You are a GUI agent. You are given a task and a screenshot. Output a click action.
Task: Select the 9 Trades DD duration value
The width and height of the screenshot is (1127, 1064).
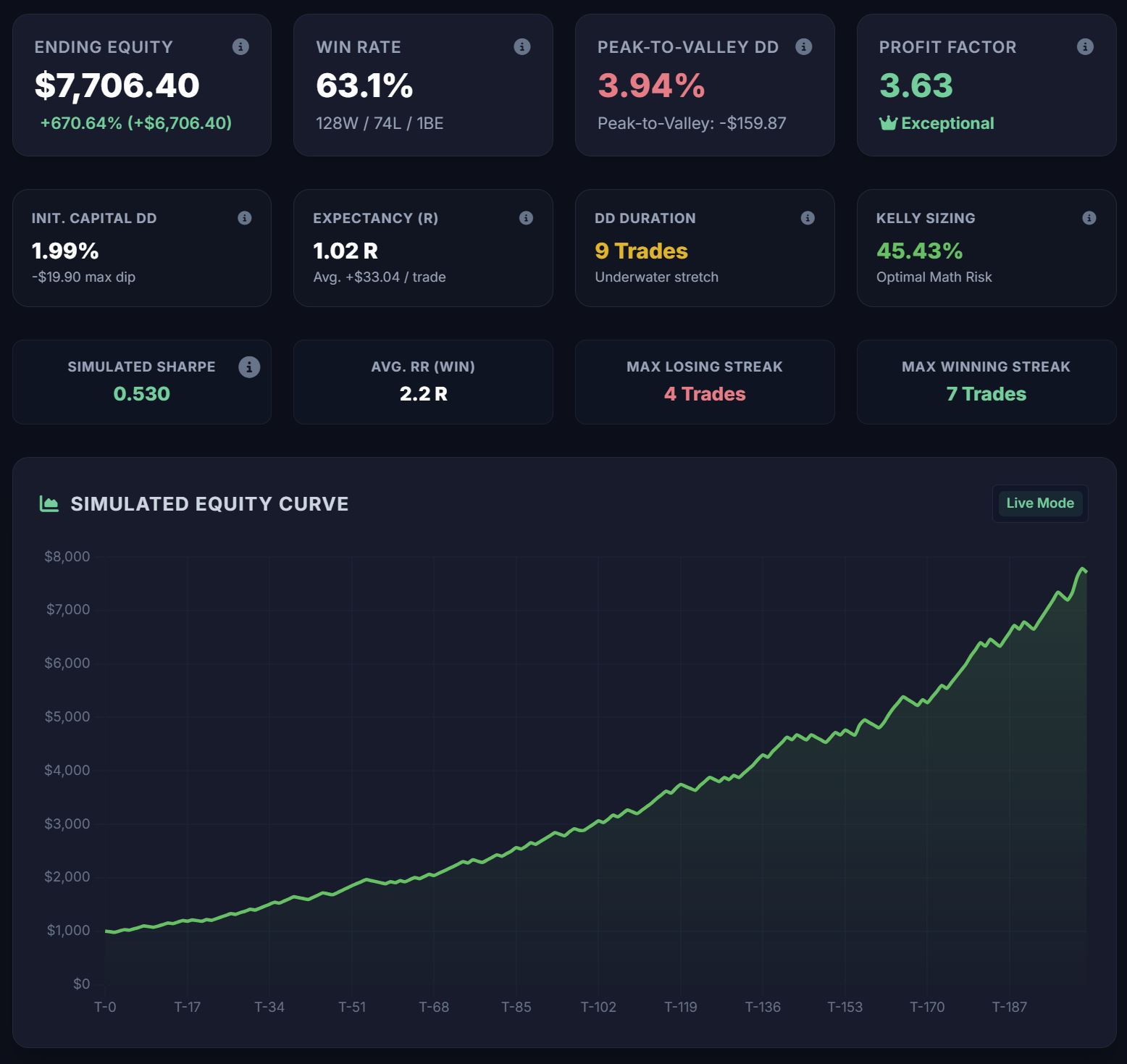click(x=641, y=251)
